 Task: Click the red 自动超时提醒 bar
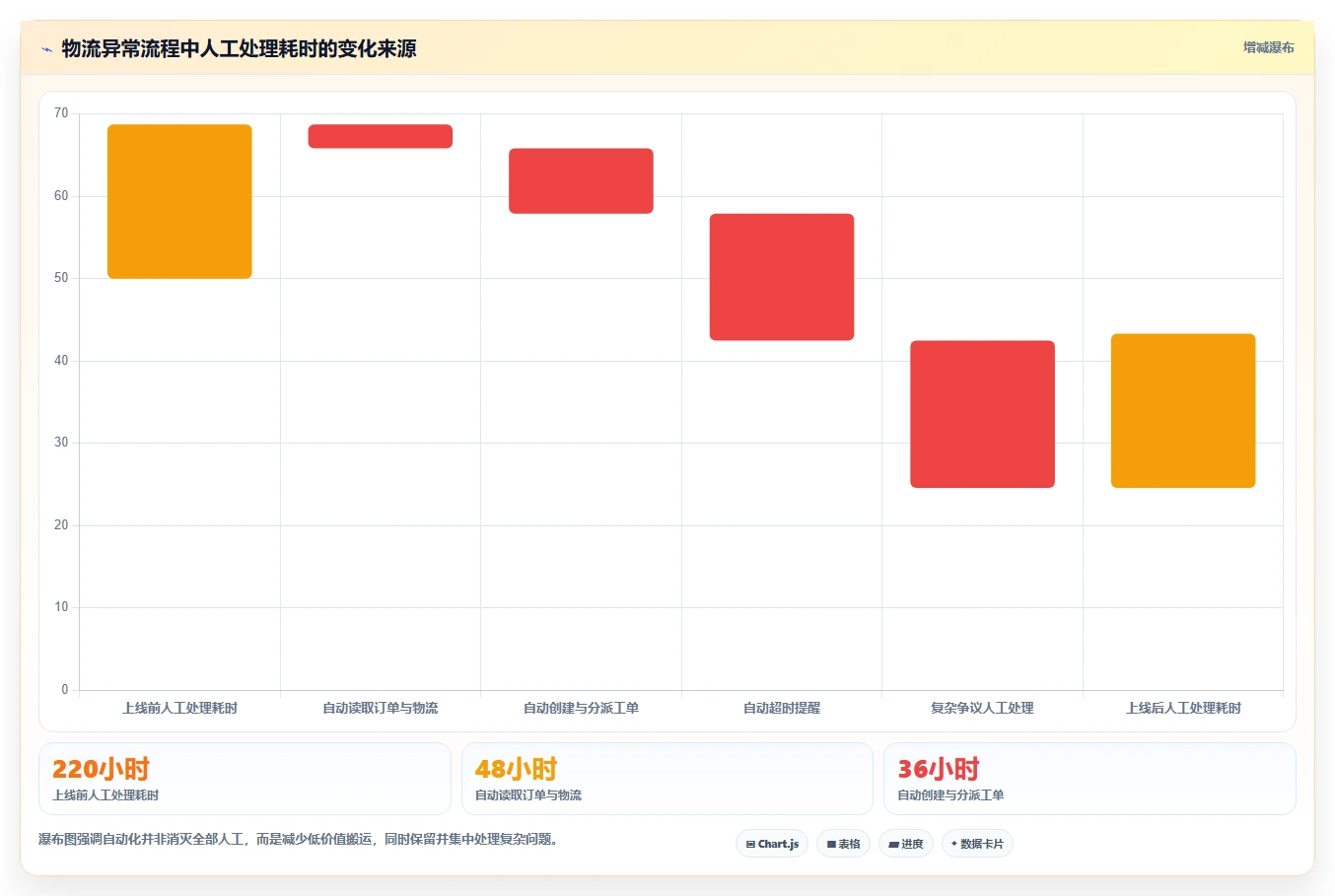tap(782, 277)
